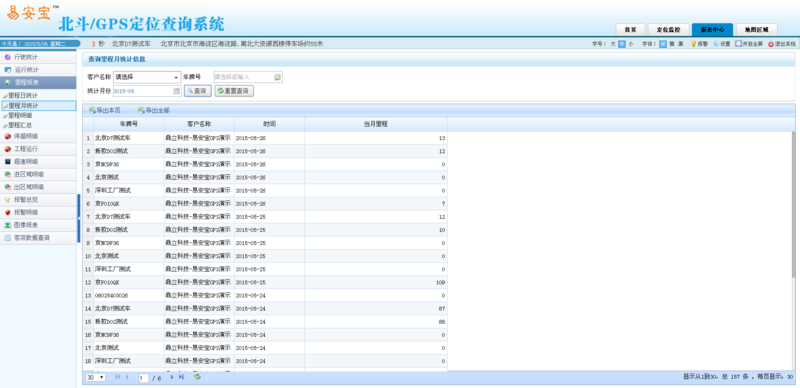Open 超速明细 in the sidebar

[38, 162]
